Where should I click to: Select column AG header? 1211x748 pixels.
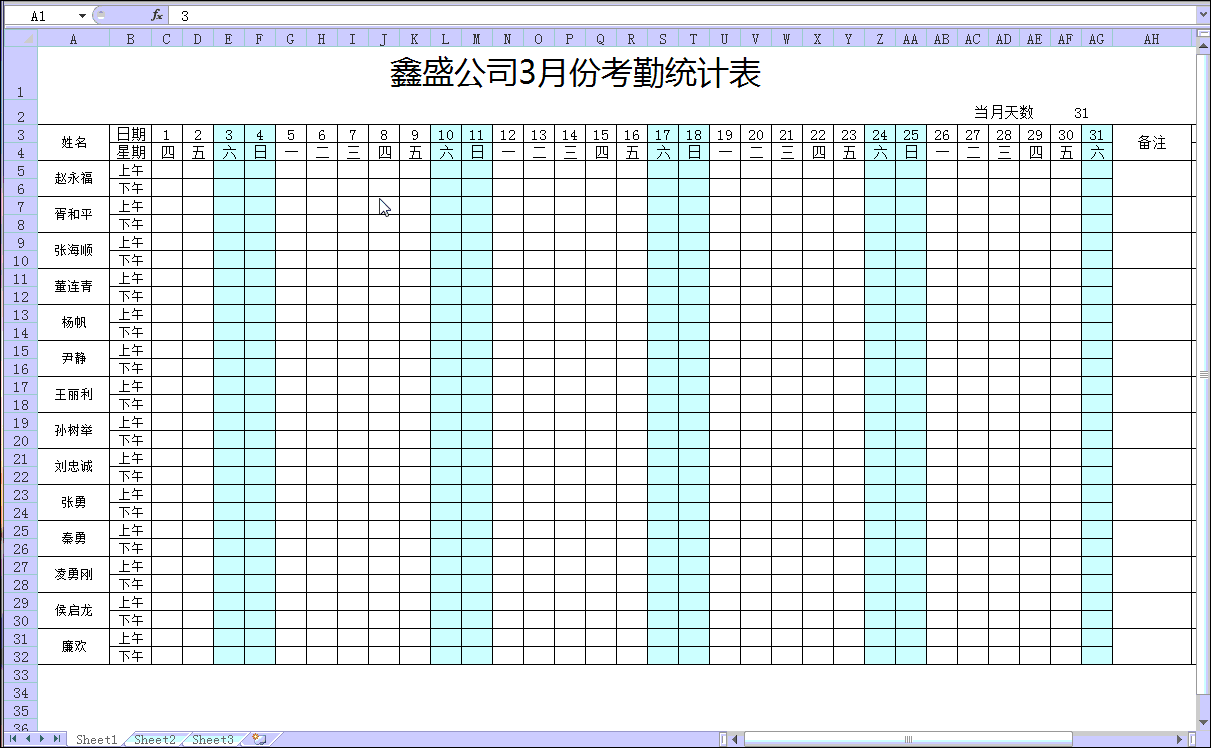pos(1097,39)
